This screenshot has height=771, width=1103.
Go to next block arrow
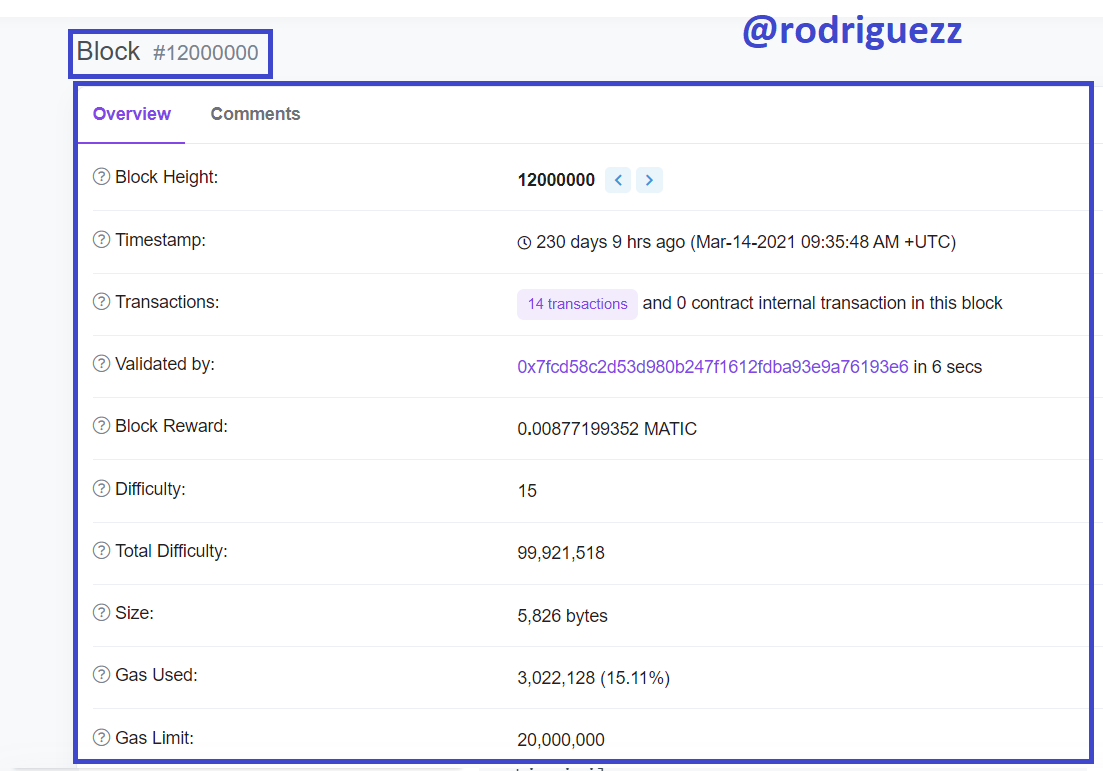coord(649,180)
